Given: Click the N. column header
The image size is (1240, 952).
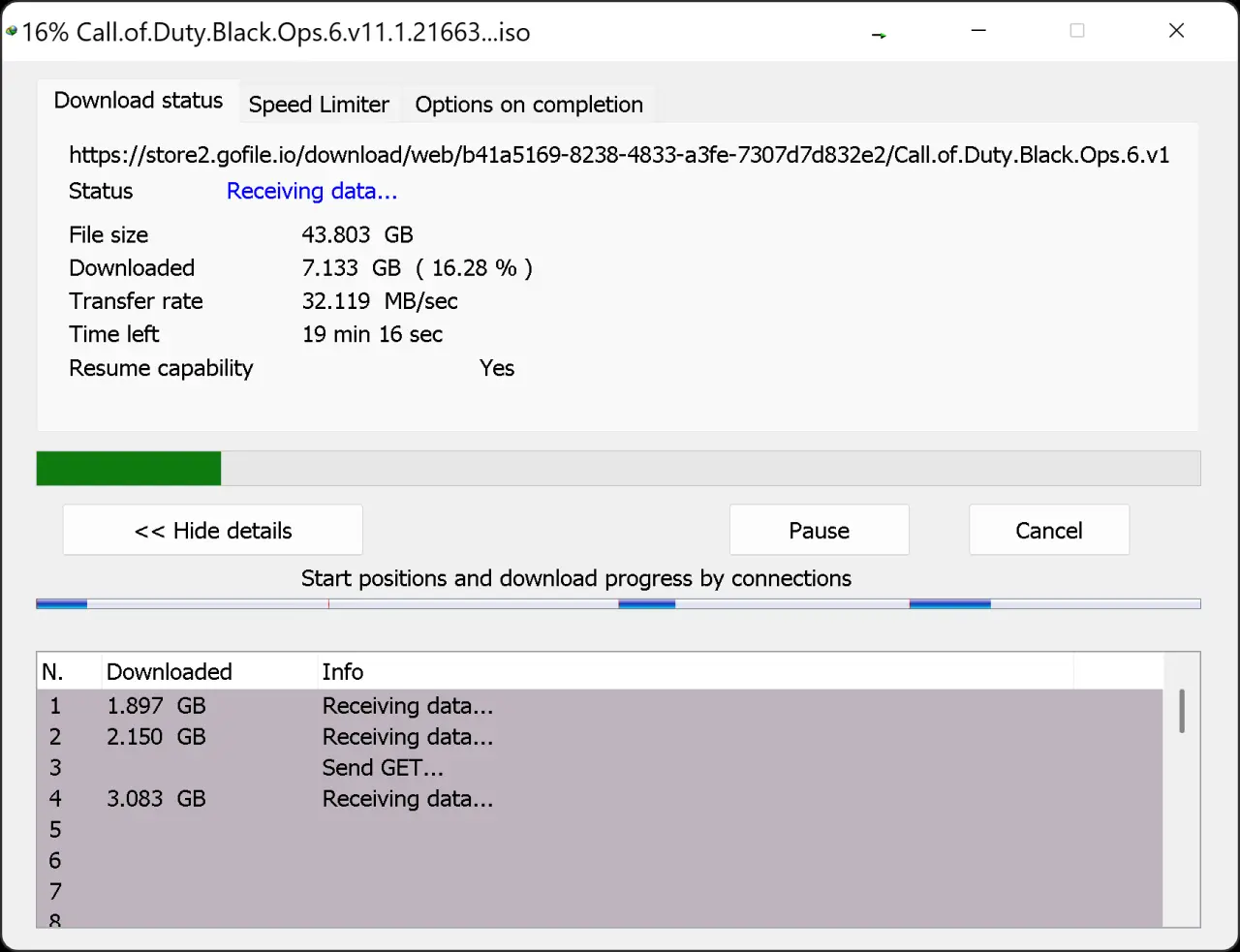Looking at the screenshot, I should (x=69, y=671).
